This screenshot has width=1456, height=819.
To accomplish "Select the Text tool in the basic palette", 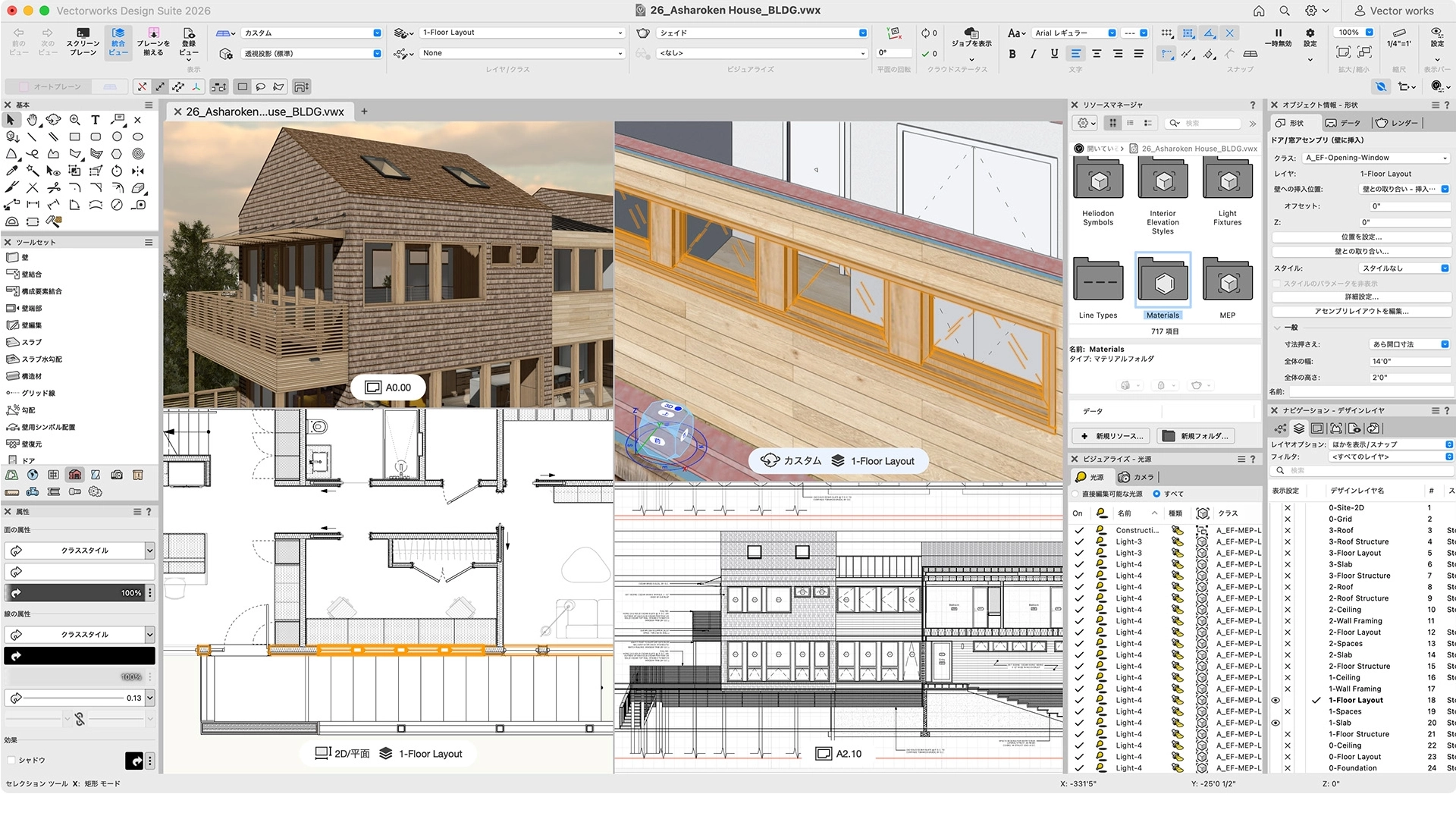I will (95, 119).
